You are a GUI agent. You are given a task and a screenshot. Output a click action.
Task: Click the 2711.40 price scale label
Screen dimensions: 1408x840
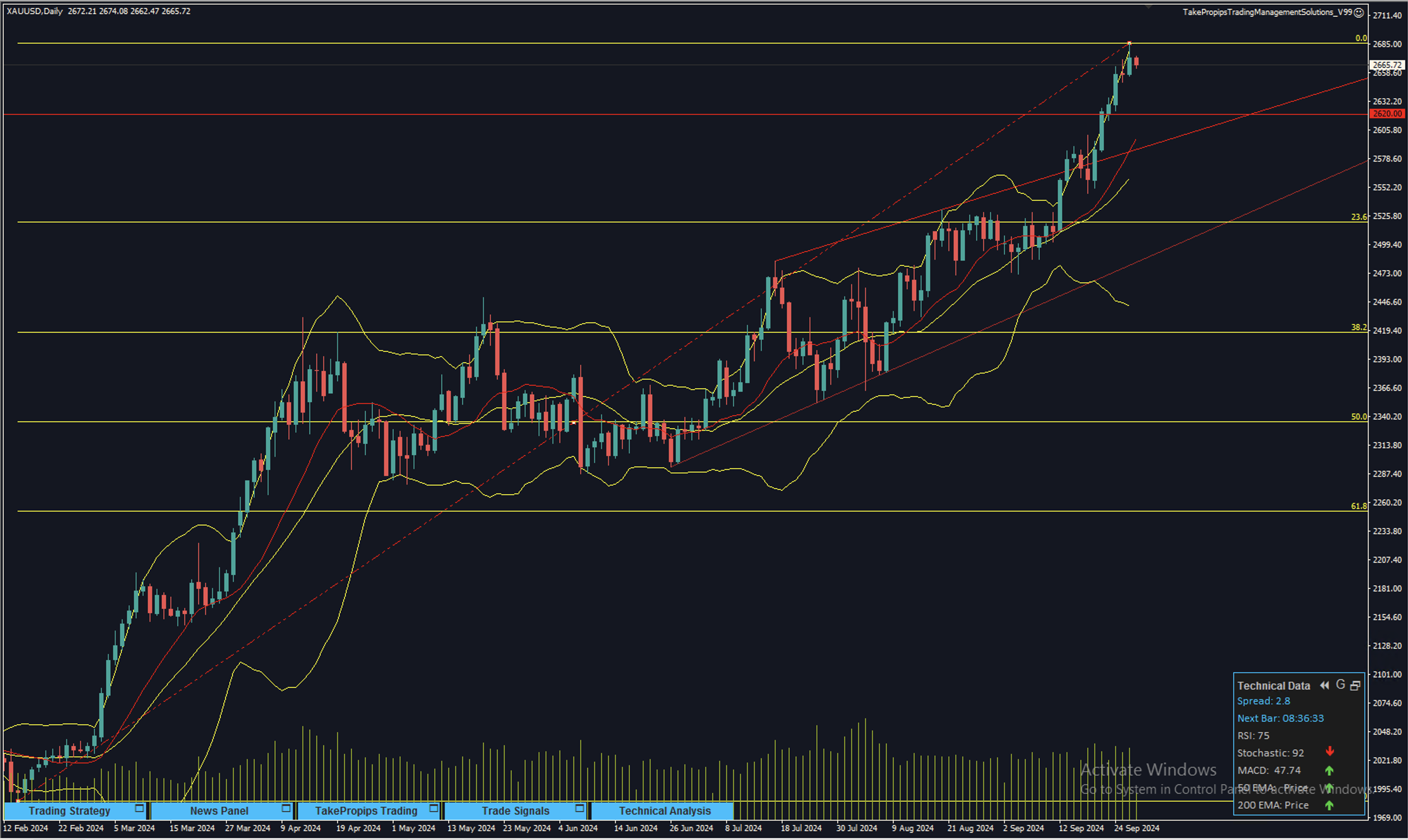click(x=1387, y=15)
